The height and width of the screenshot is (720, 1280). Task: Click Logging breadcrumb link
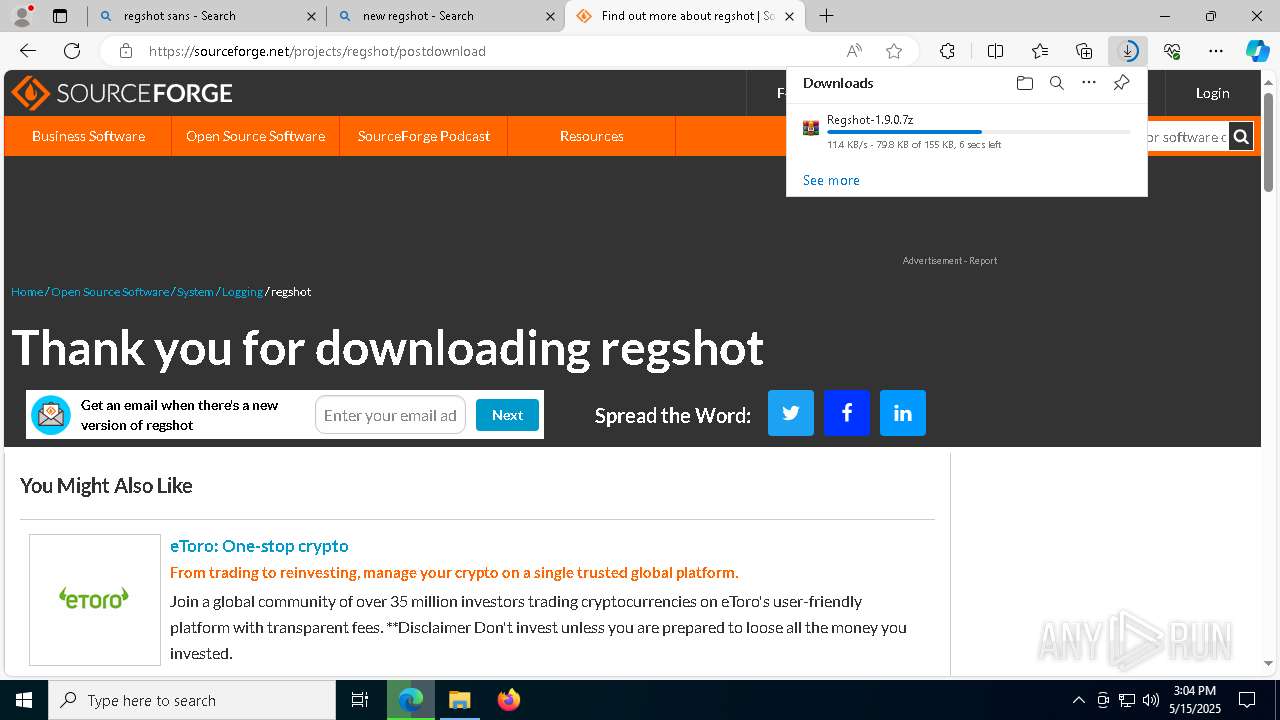point(242,292)
